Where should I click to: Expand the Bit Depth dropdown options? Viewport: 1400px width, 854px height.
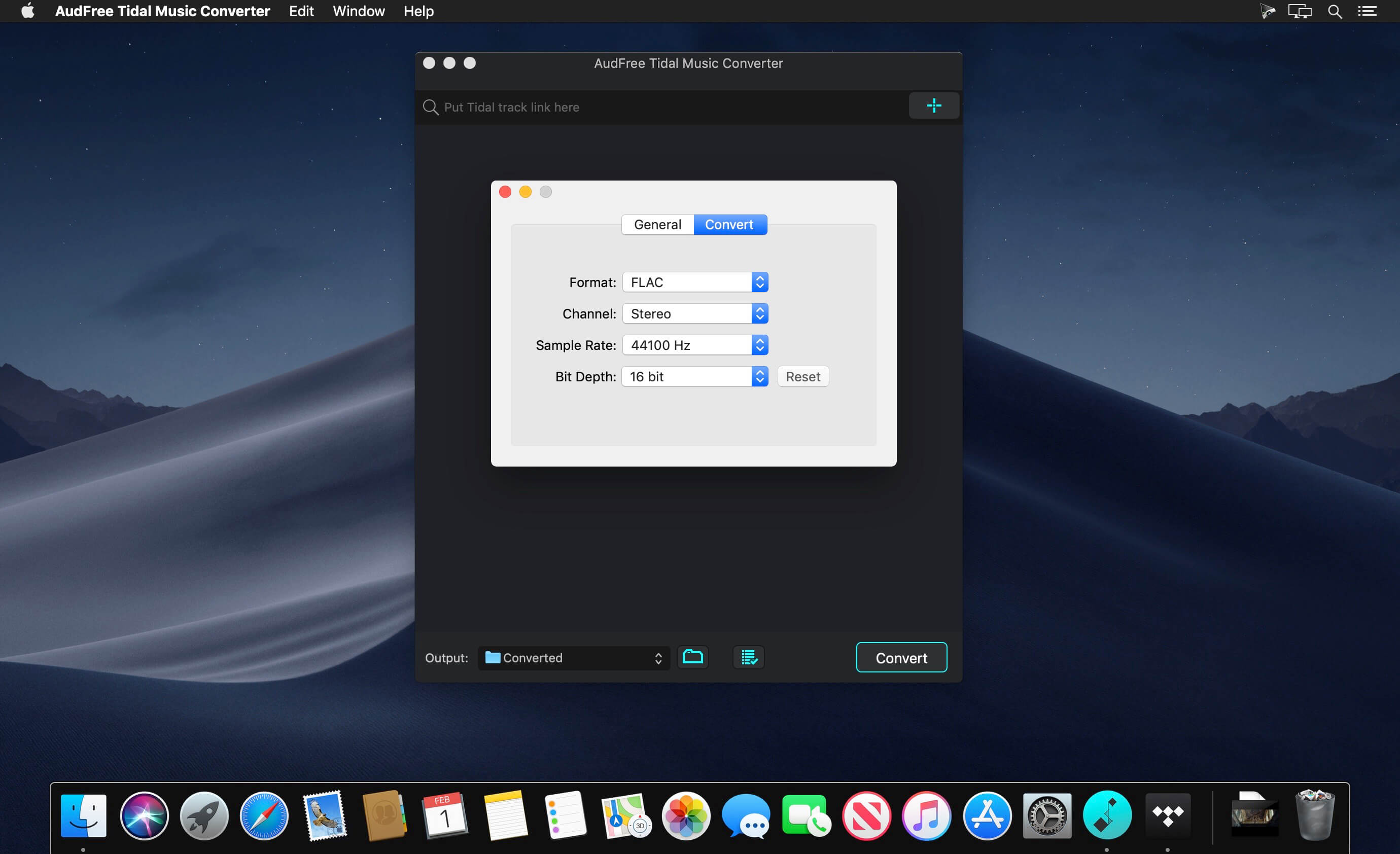tap(759, 376)
